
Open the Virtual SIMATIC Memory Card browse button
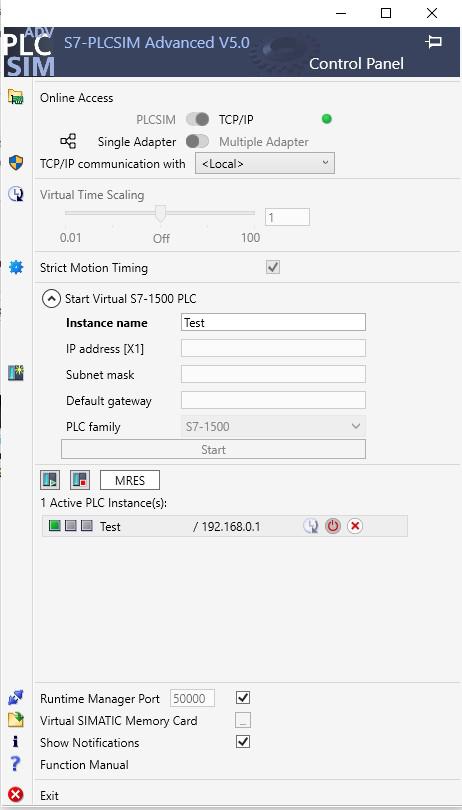243,720
